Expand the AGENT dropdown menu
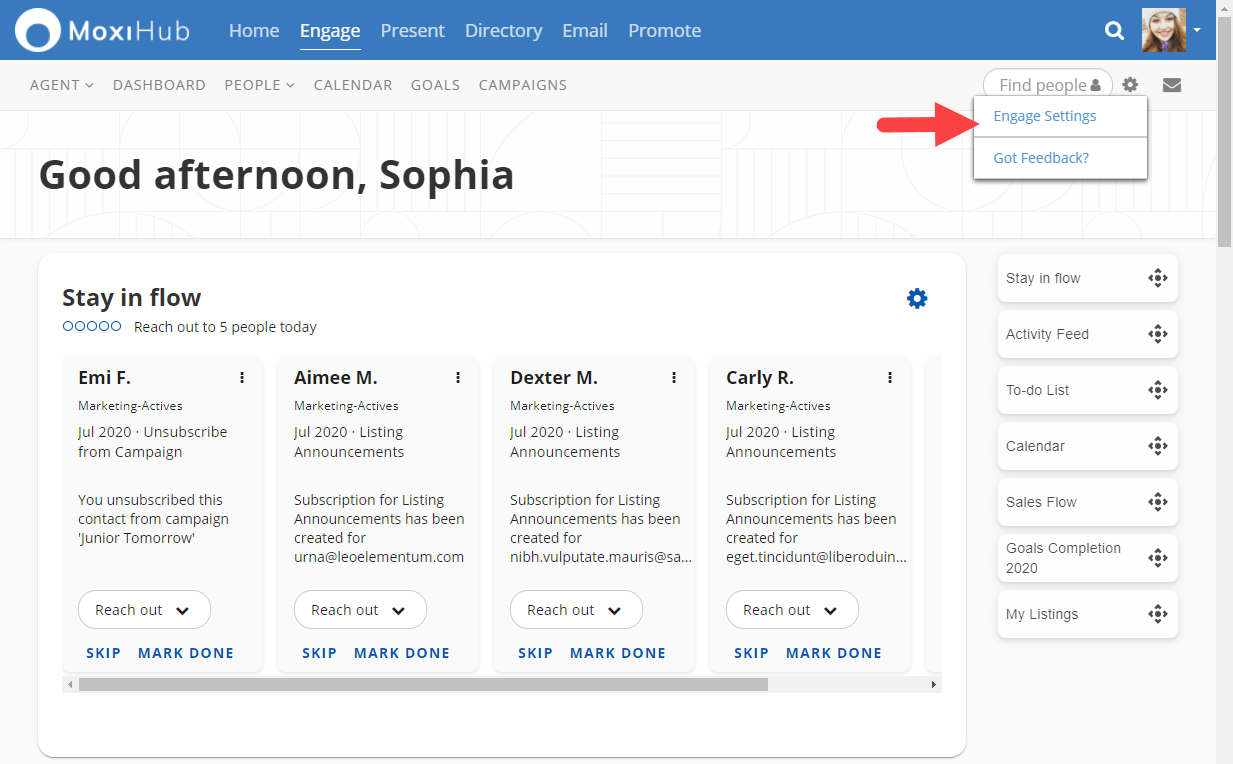Image resolution: width=1233 pixels, height=764 pixels. click(x=62, y=85)
